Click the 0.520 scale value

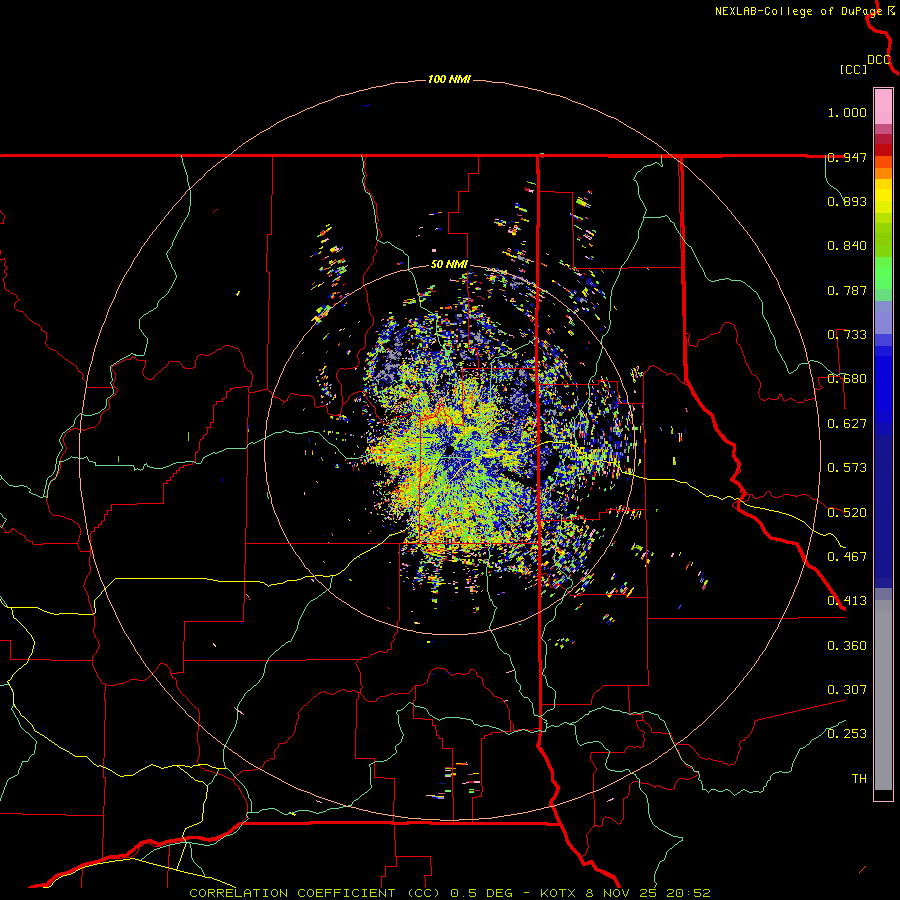coord(847,513)
